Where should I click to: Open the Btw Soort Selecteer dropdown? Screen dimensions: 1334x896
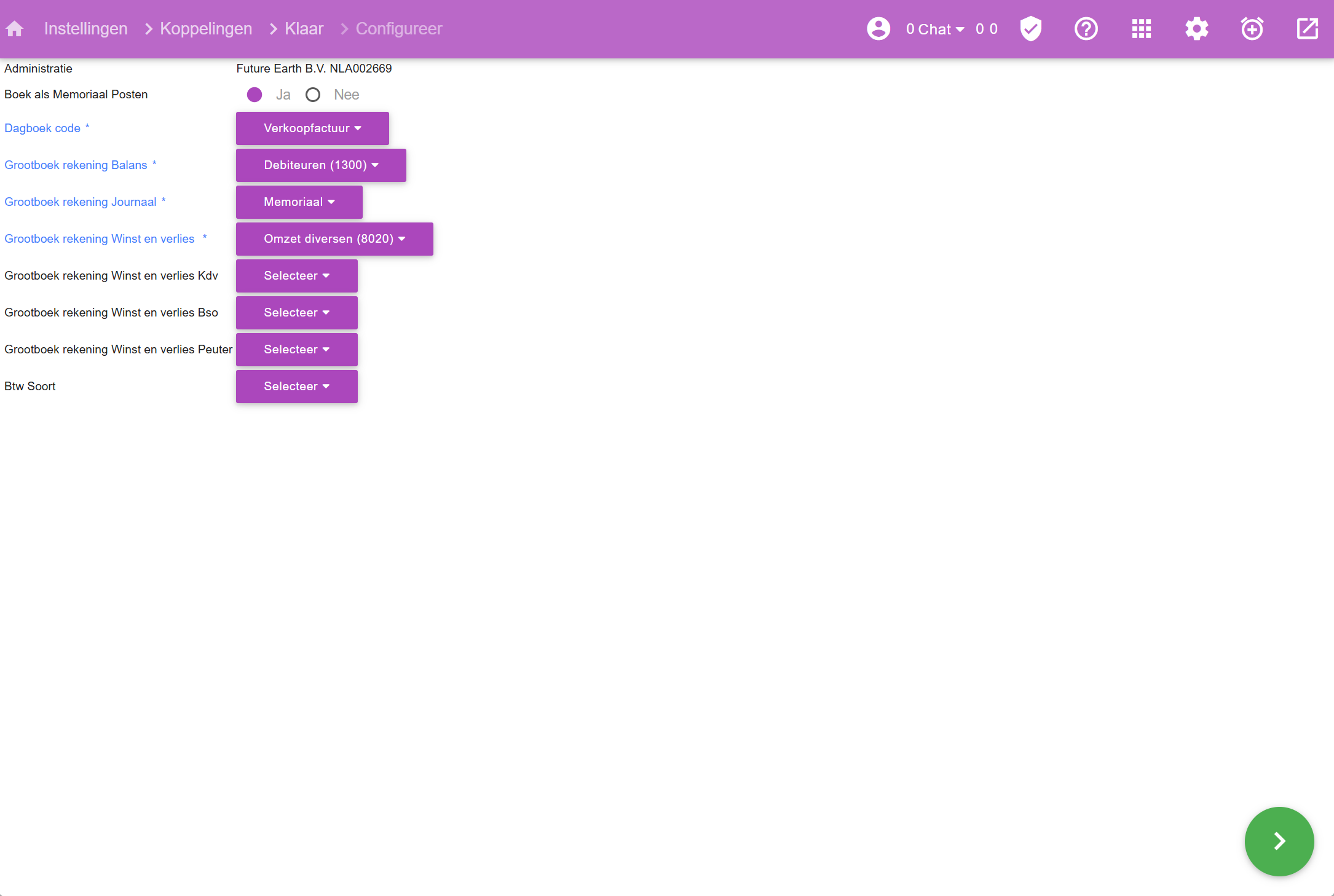point(296,387)
